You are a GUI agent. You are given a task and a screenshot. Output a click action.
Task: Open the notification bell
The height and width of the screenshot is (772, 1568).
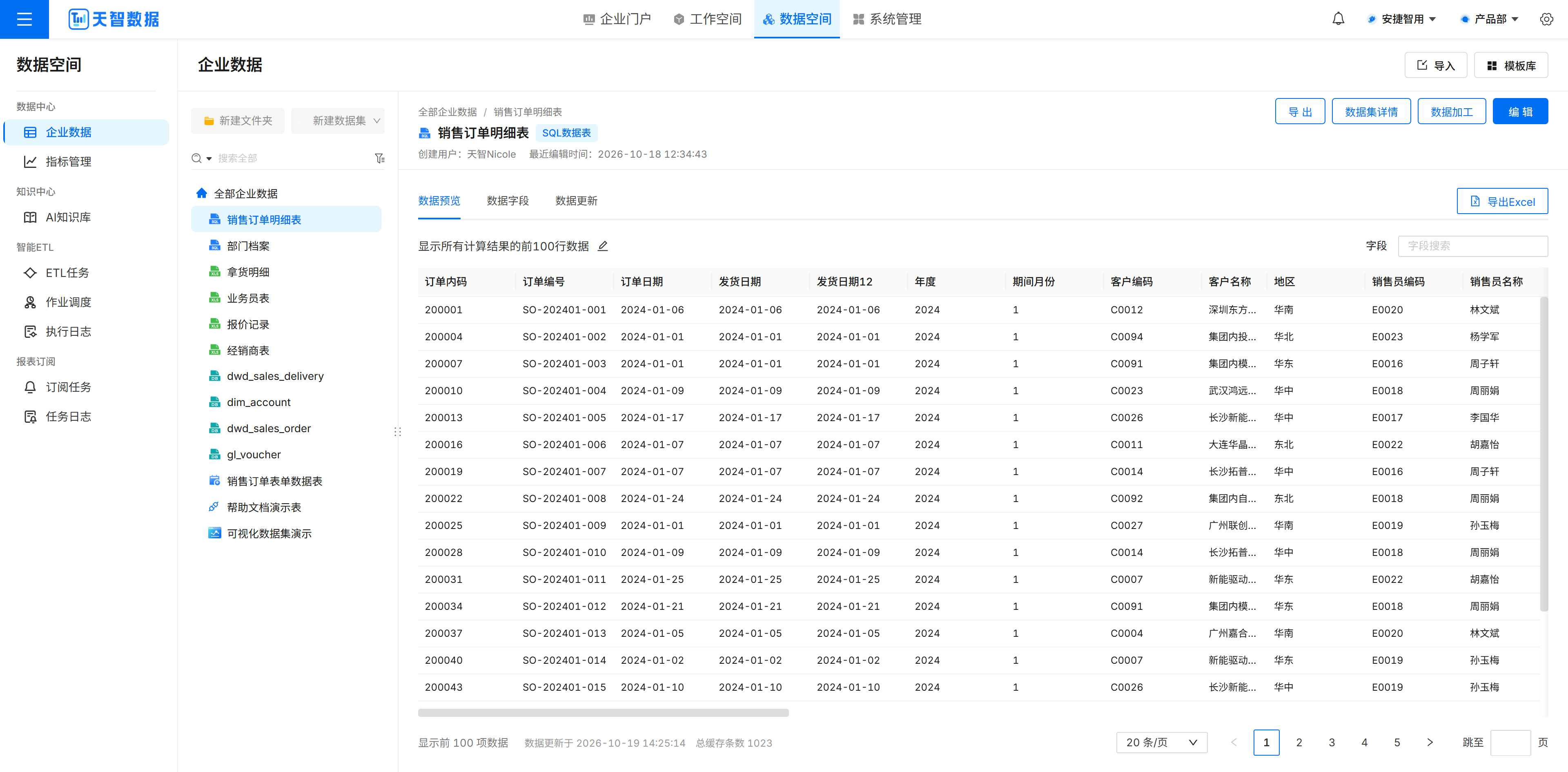click(x=1338, y=19)
